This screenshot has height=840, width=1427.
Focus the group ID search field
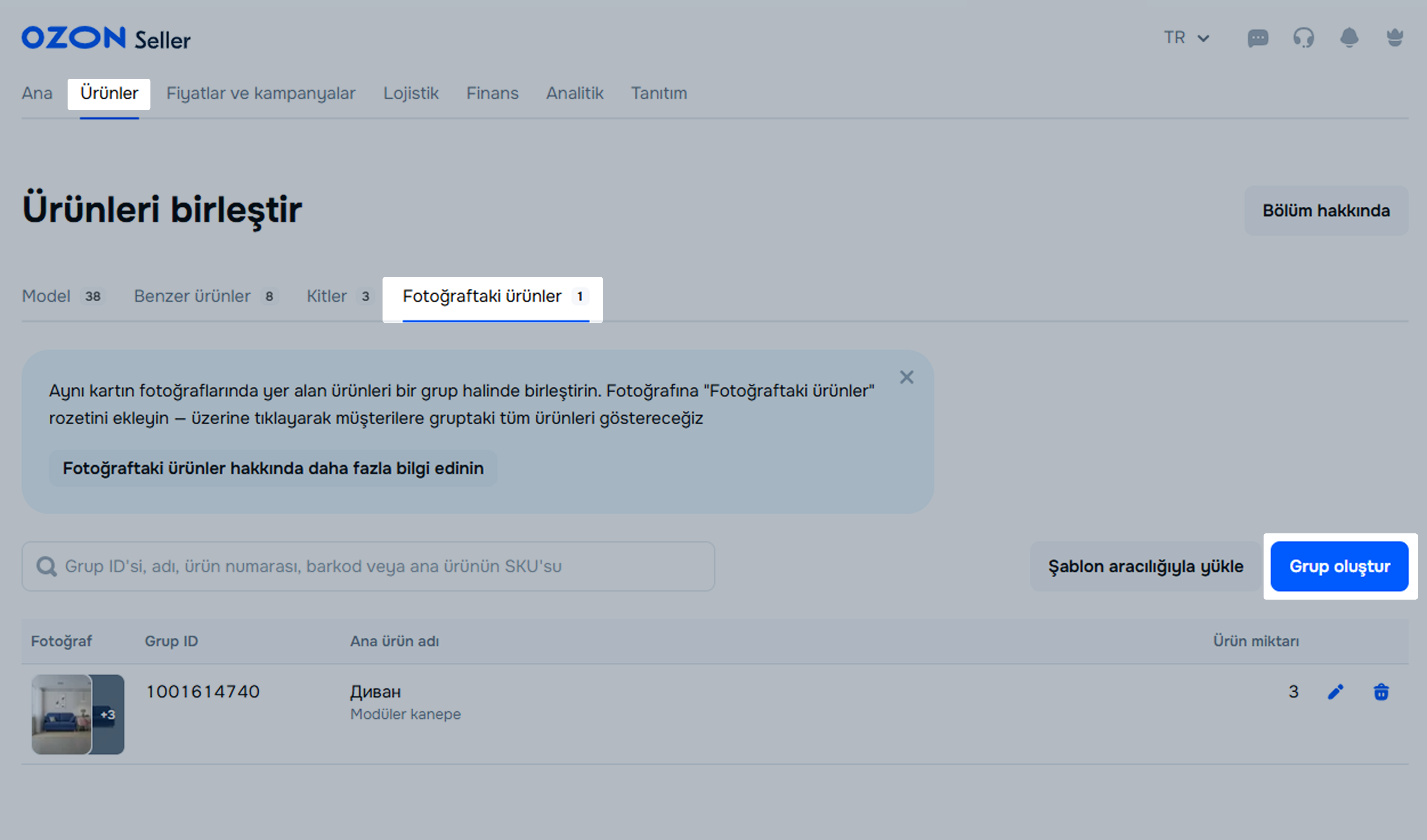368,567
